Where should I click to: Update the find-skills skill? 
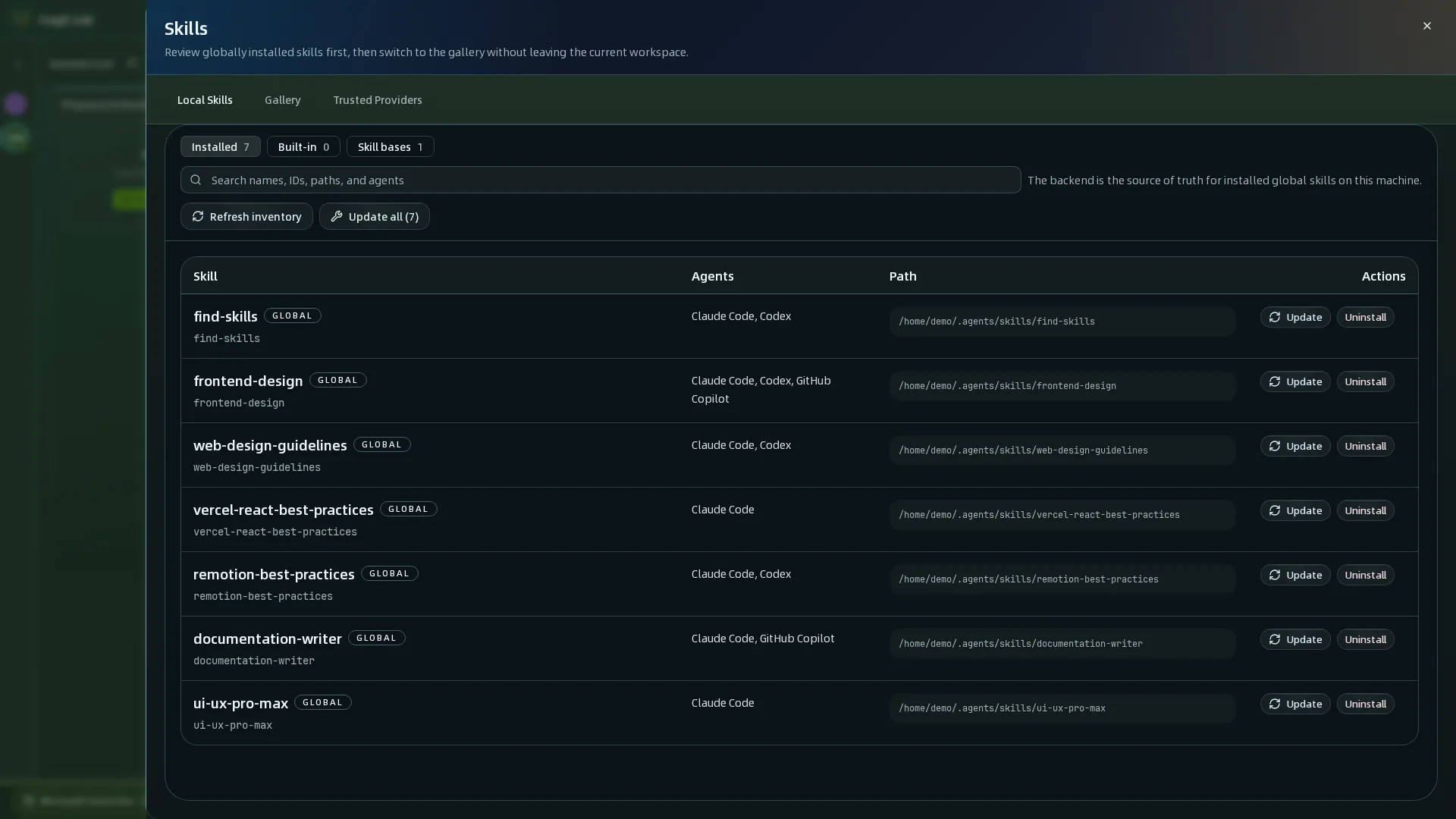pyautogui.click(x=1295, y=317)
